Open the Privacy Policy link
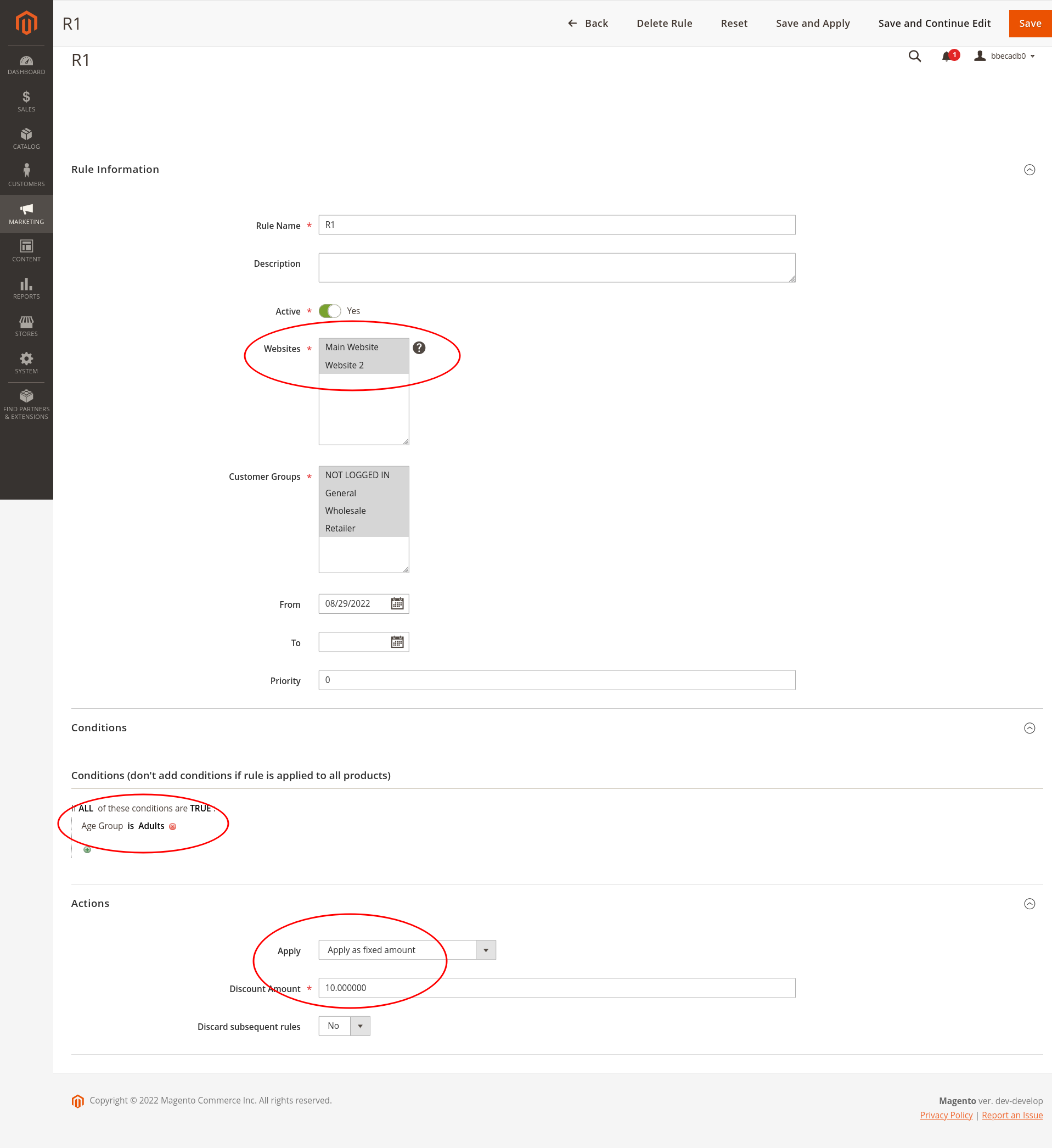 click(x=946, y=1115)
